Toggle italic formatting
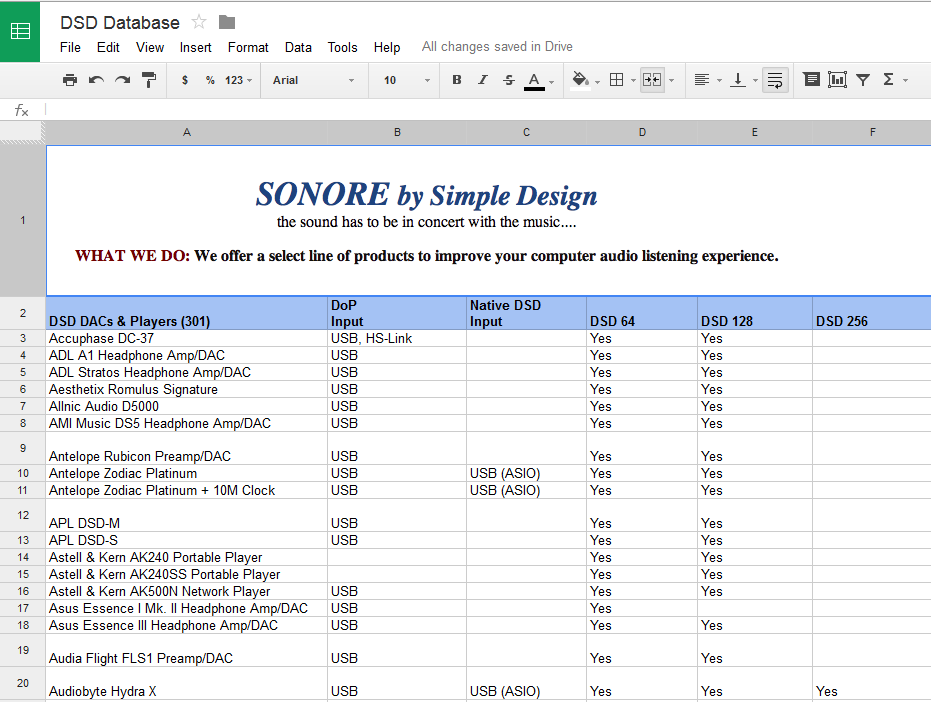Image resolution: width=931 pixels, height=702 pixels. (x=483, y=80)
